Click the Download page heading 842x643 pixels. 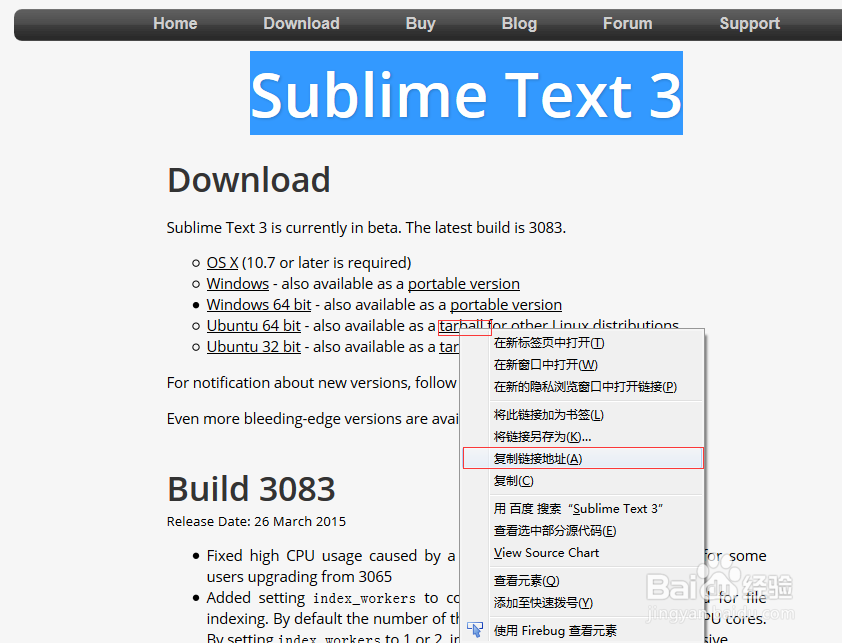coord(249,180)
